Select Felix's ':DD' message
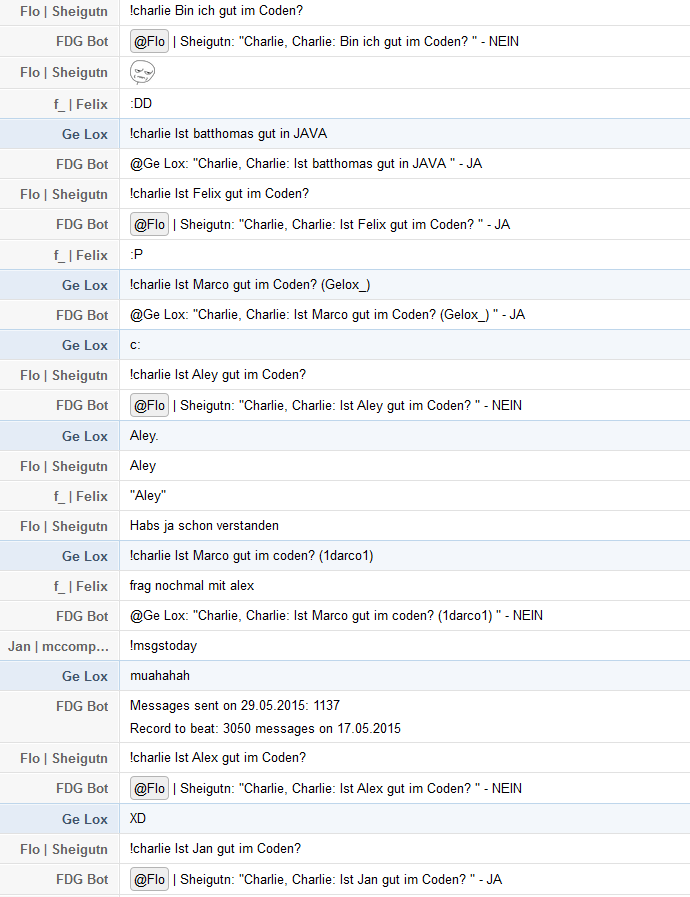This screenshot has width=690, height=897. pyautogui.click(x=141, y=104)
